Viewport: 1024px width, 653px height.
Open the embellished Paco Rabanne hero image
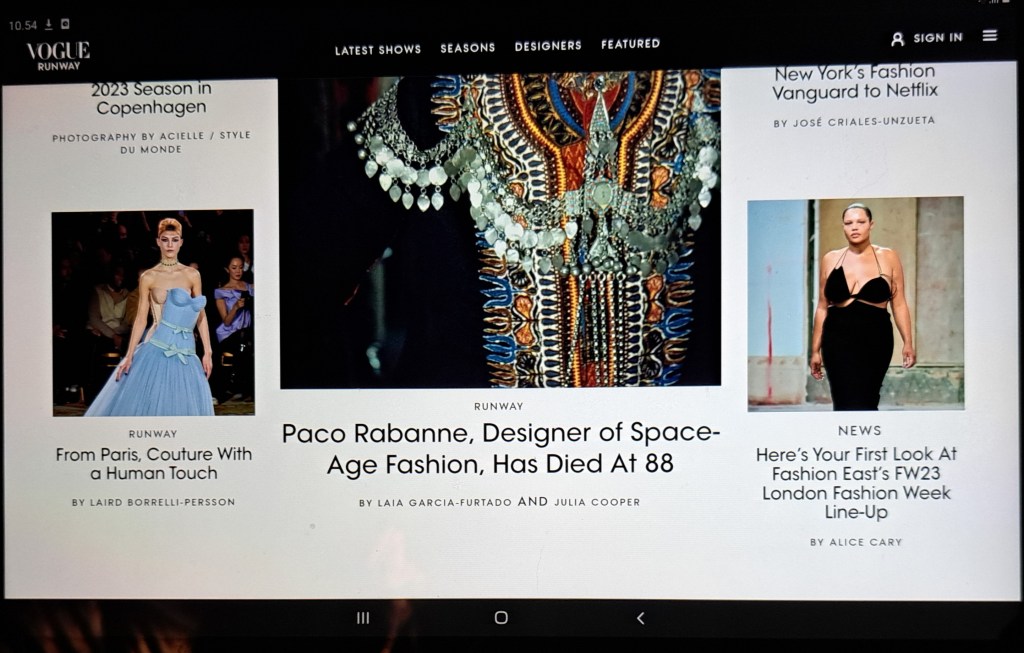point(500,230)
